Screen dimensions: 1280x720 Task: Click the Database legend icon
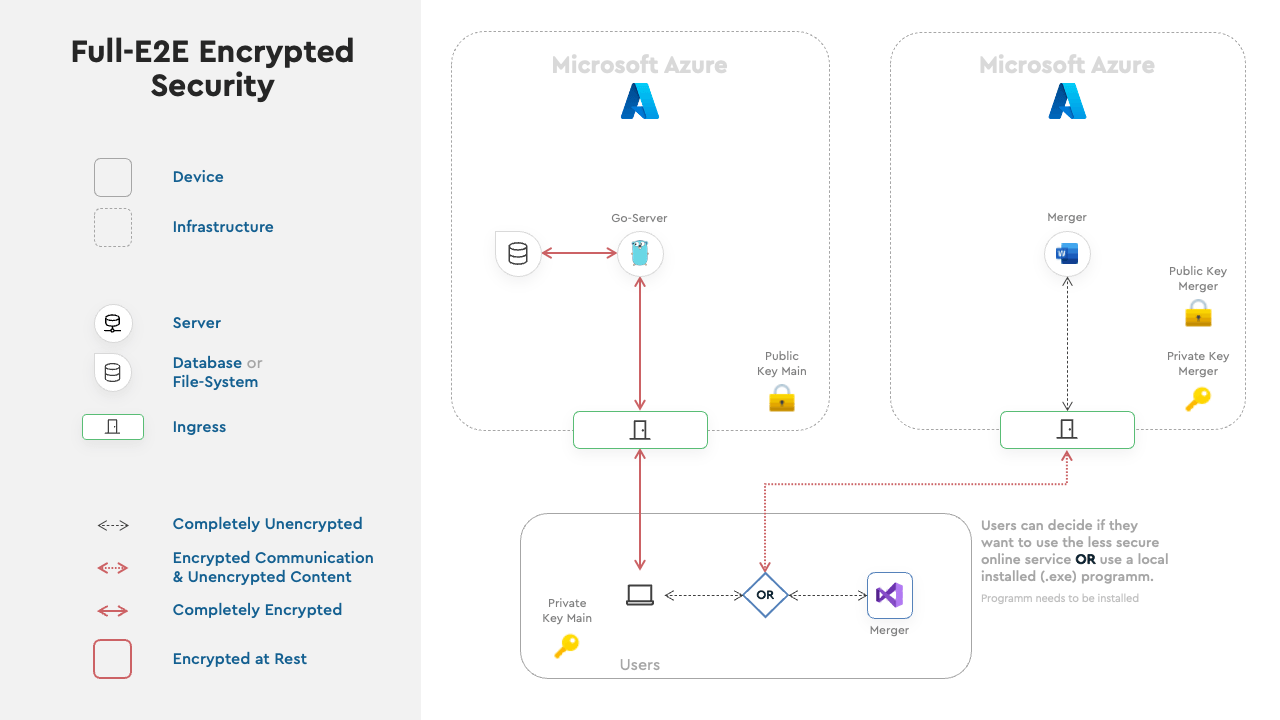(x=113, y=372)
